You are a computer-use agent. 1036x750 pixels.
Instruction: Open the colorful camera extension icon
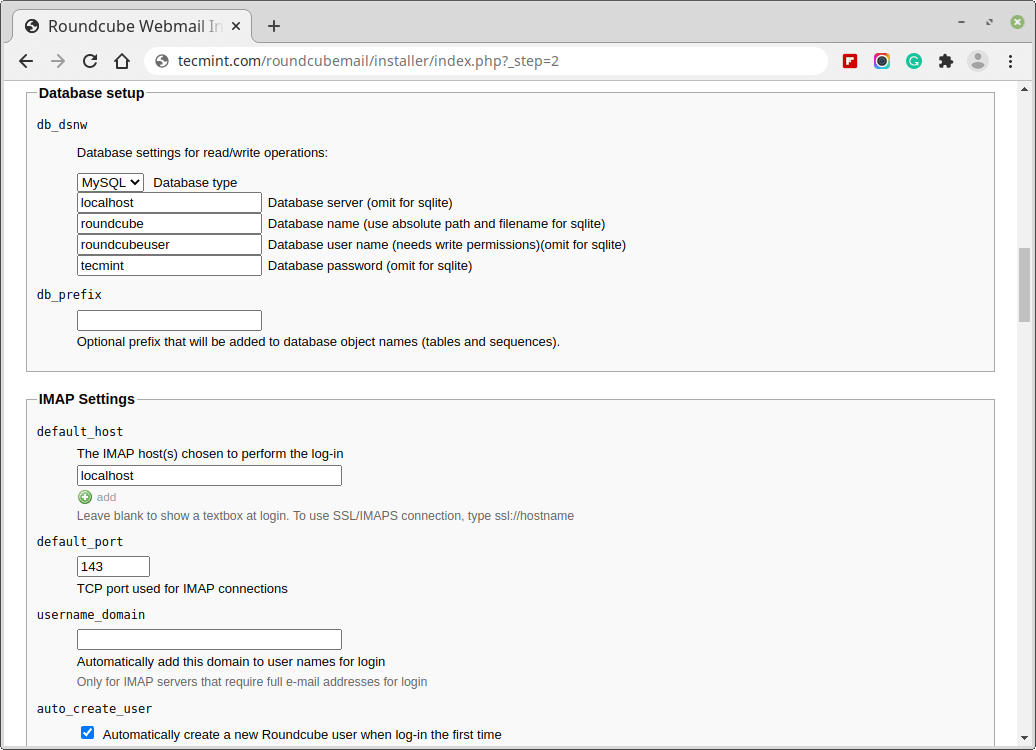(881, 61)
